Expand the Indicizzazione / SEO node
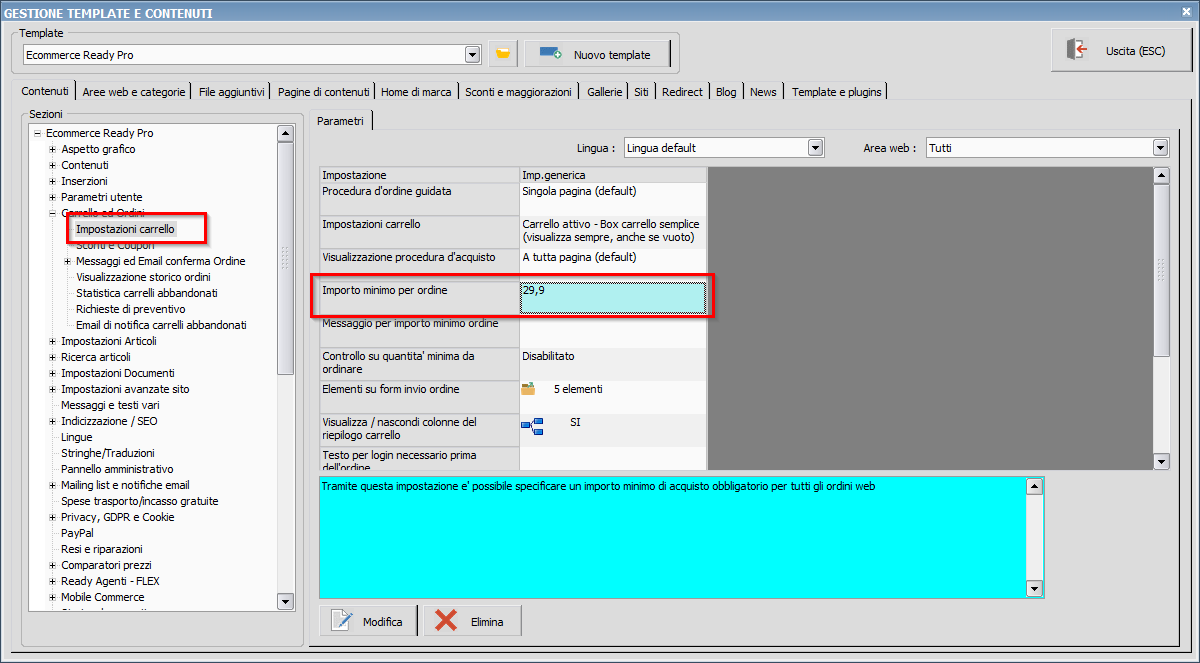This screenshot has width=1200, height=663. click(x=52, y=421)
